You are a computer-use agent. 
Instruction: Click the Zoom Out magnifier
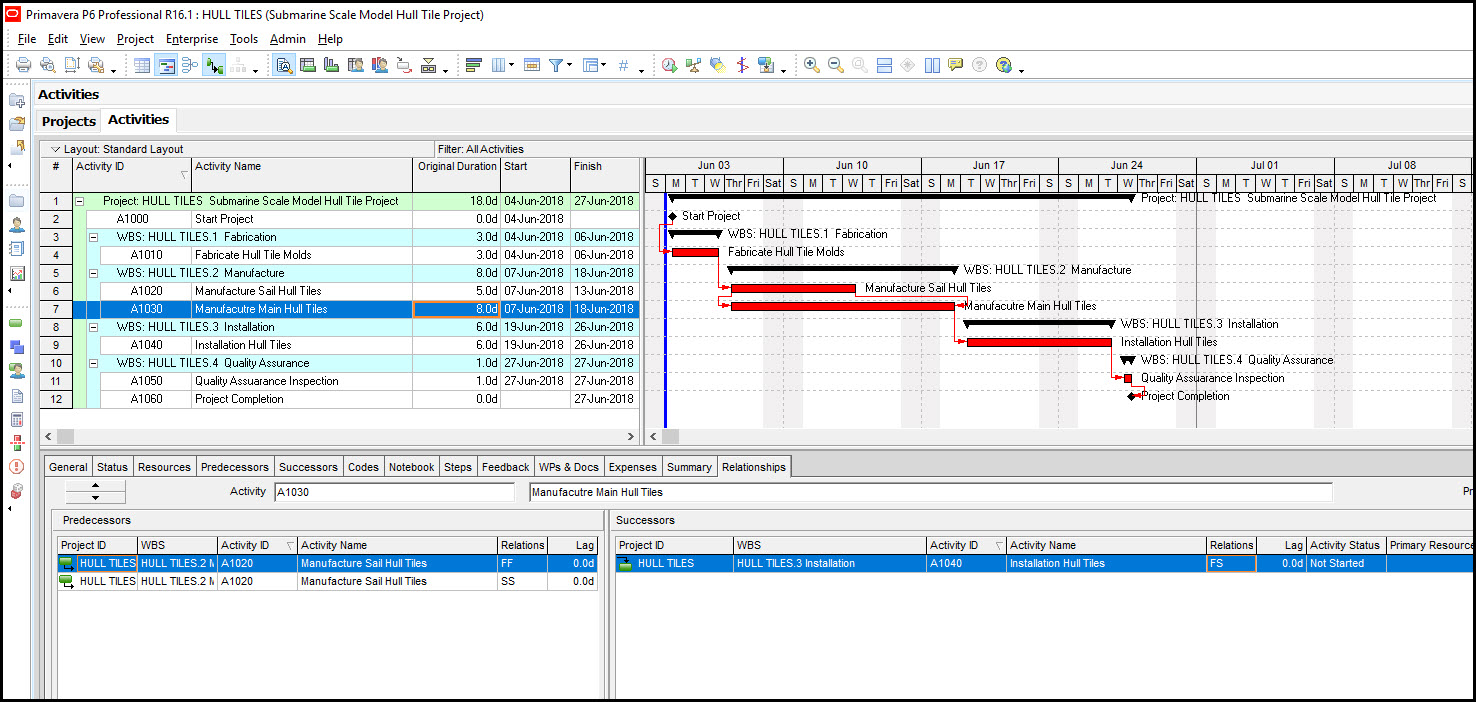(x=836, y=65)
